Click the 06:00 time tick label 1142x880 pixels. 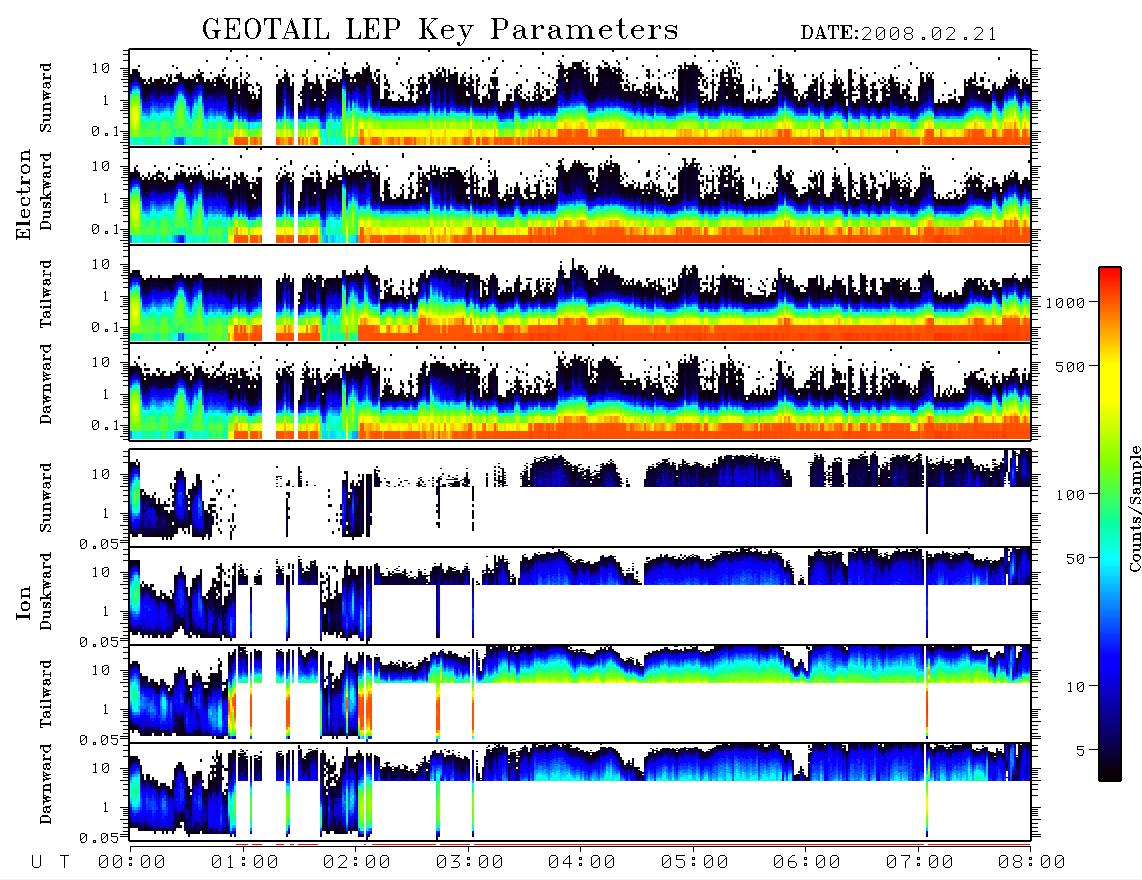pos(807,862)
